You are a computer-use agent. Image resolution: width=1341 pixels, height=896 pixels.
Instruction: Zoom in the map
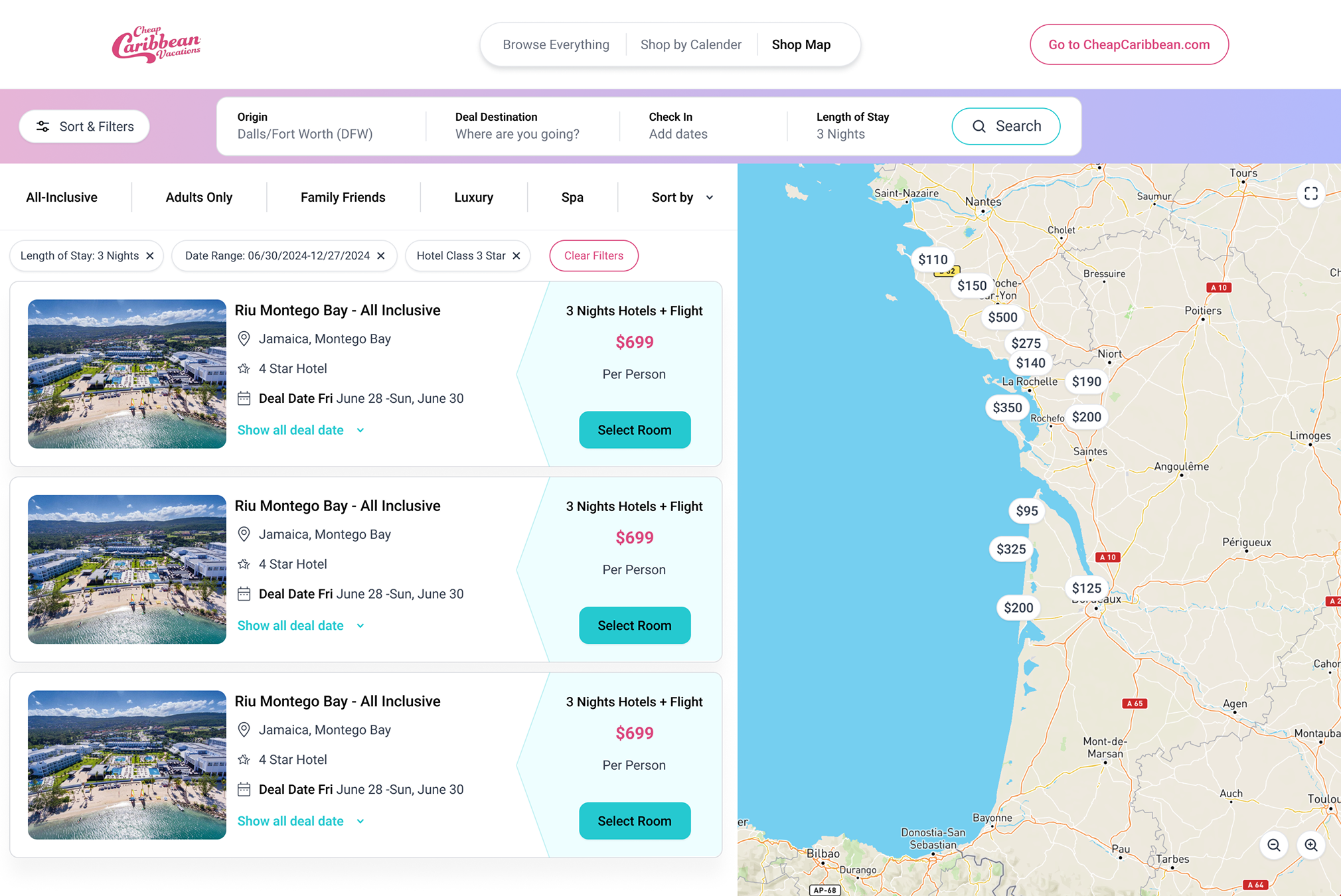tap(1310, 845)
